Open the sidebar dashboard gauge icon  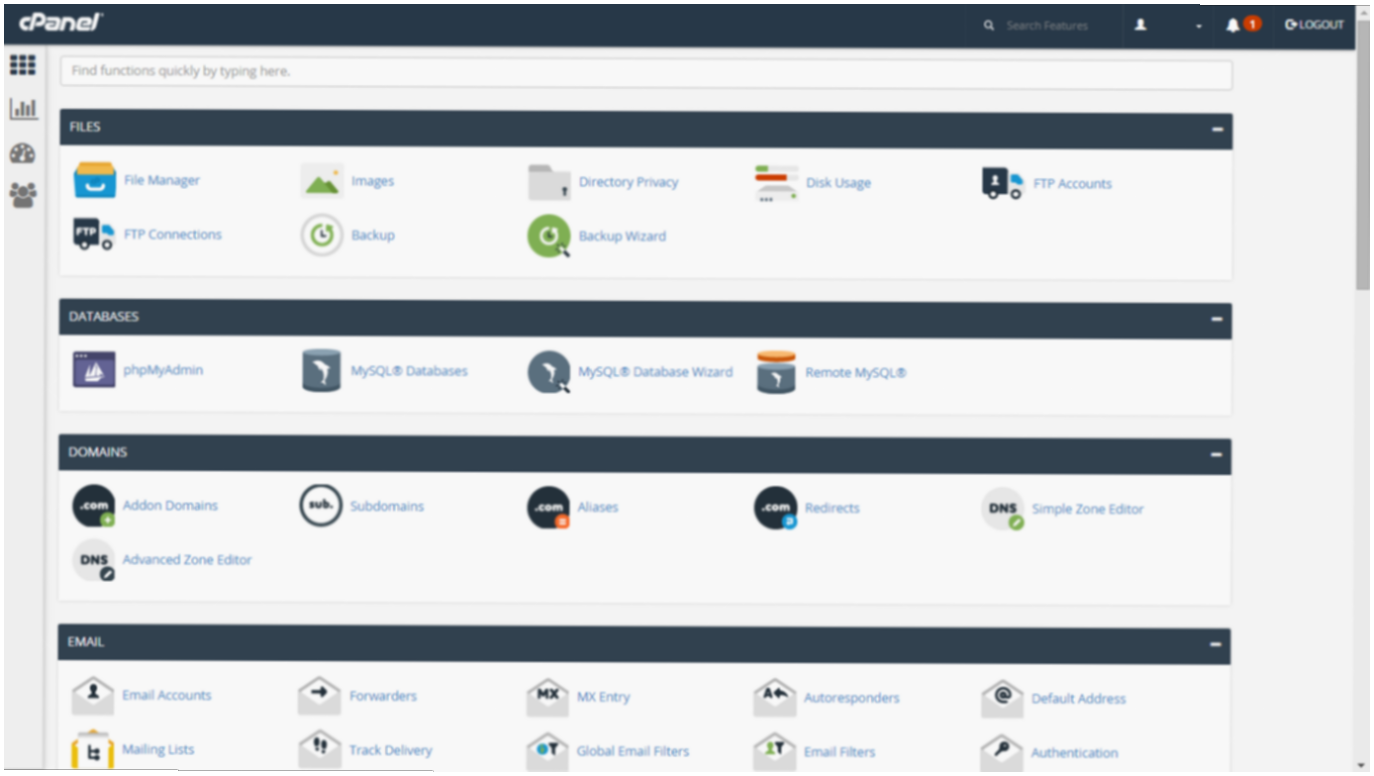(x=22, y=153)
